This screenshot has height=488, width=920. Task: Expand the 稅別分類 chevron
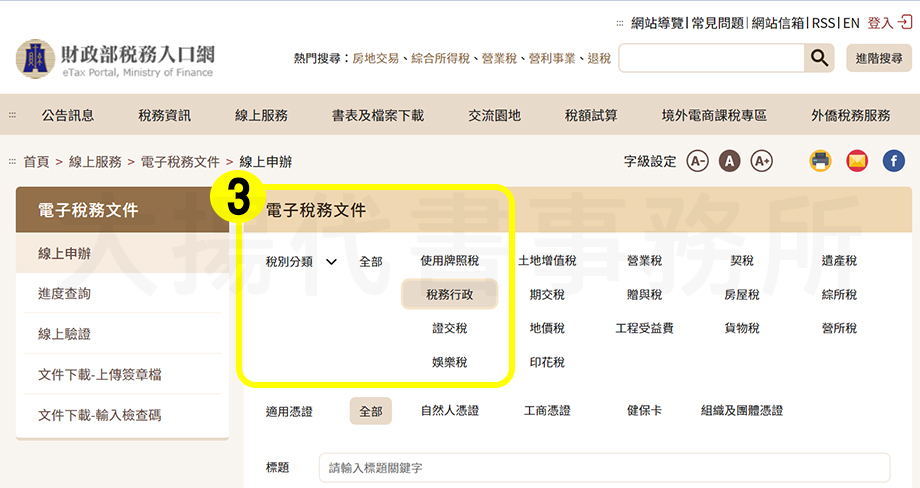click(x=332, y=262)
